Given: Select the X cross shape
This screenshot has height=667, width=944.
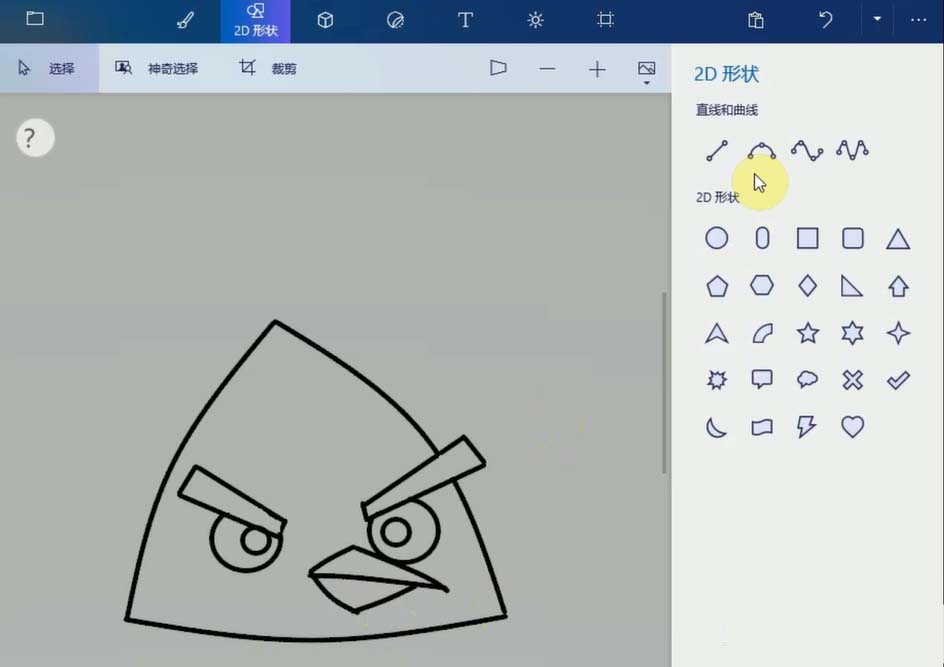Looking at the screenshot, I should click(x=852, y=380).
